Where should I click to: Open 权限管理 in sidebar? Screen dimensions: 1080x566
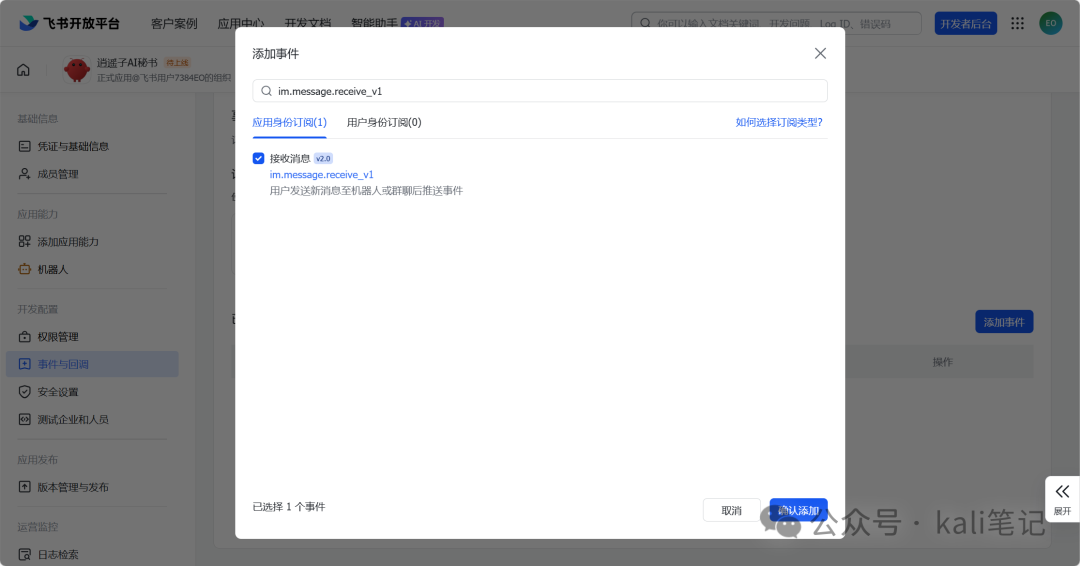(x=58, y=337)
